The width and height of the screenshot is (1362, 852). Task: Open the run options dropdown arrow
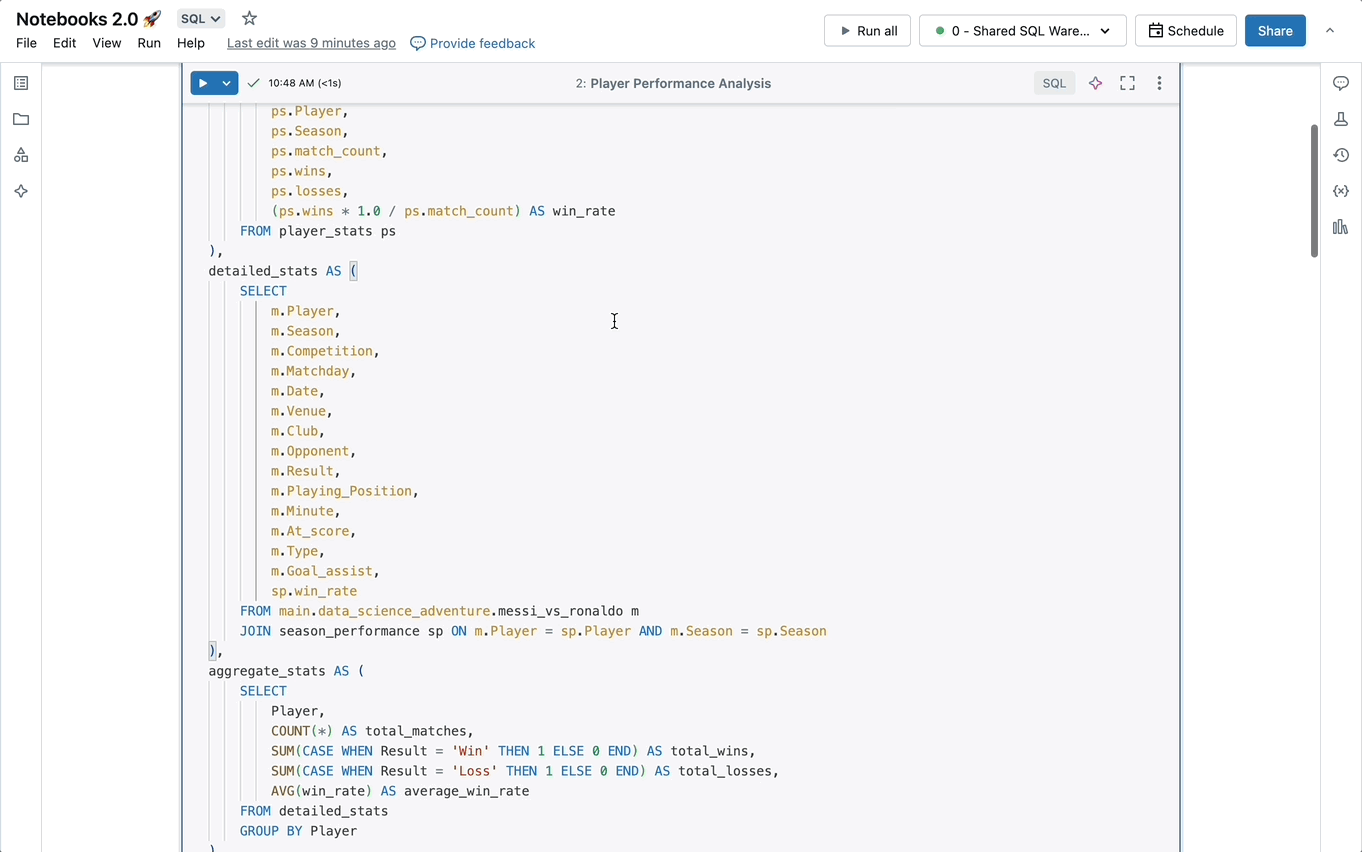click(227, 83)
